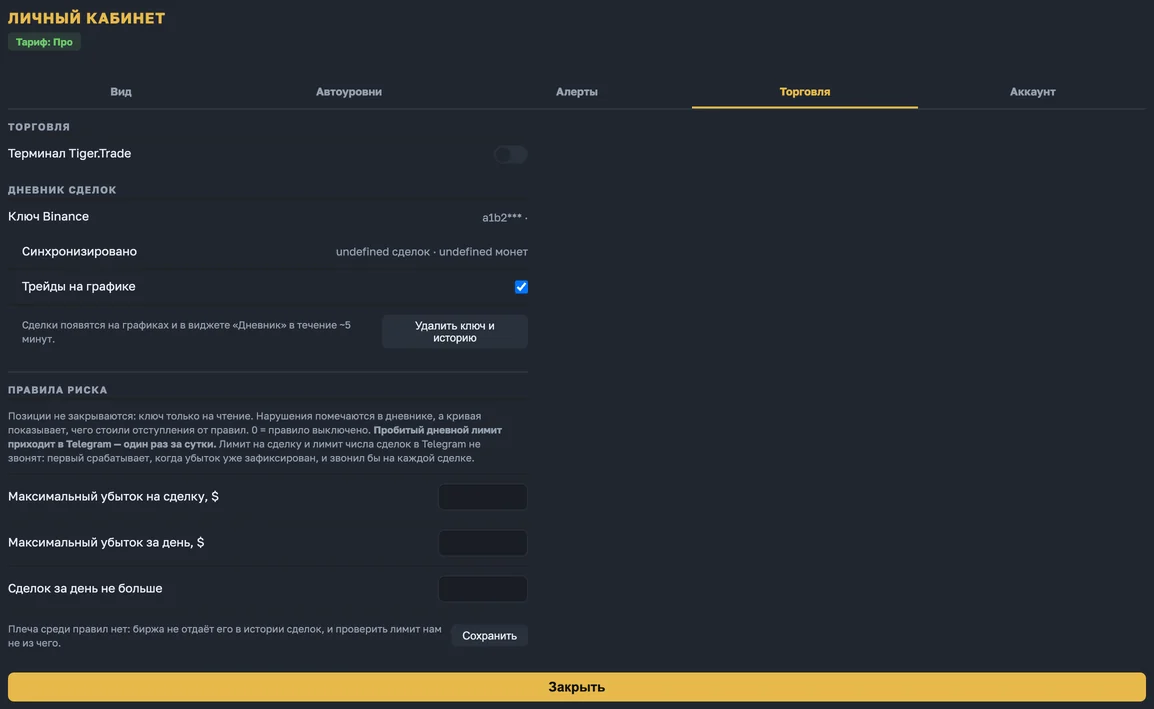Go to the Алерты tab

(x=576, y=91)
